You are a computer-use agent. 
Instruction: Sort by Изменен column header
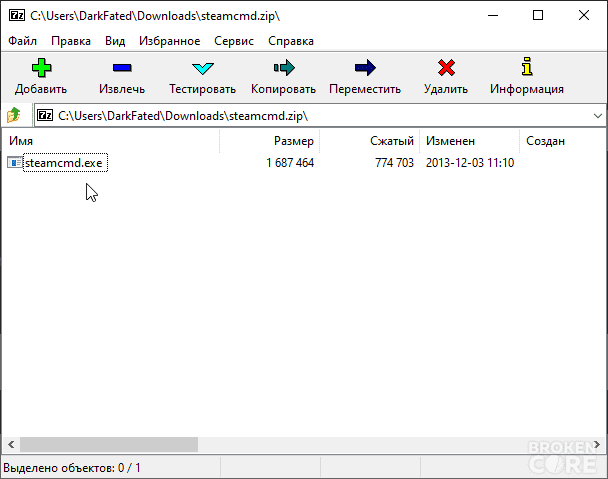point(470,141)
